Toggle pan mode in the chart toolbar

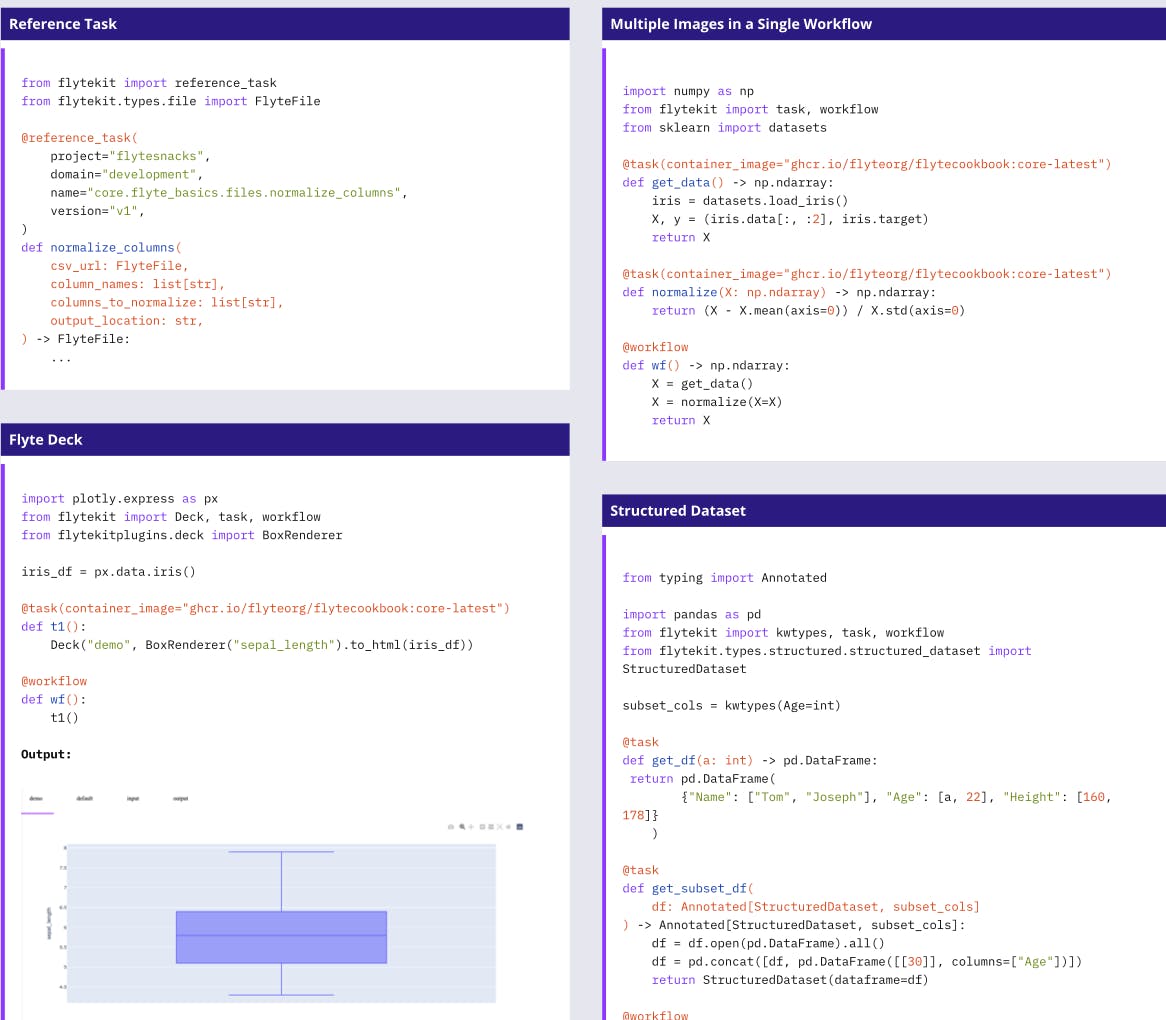pyautogui.click(x=471, y=826)
